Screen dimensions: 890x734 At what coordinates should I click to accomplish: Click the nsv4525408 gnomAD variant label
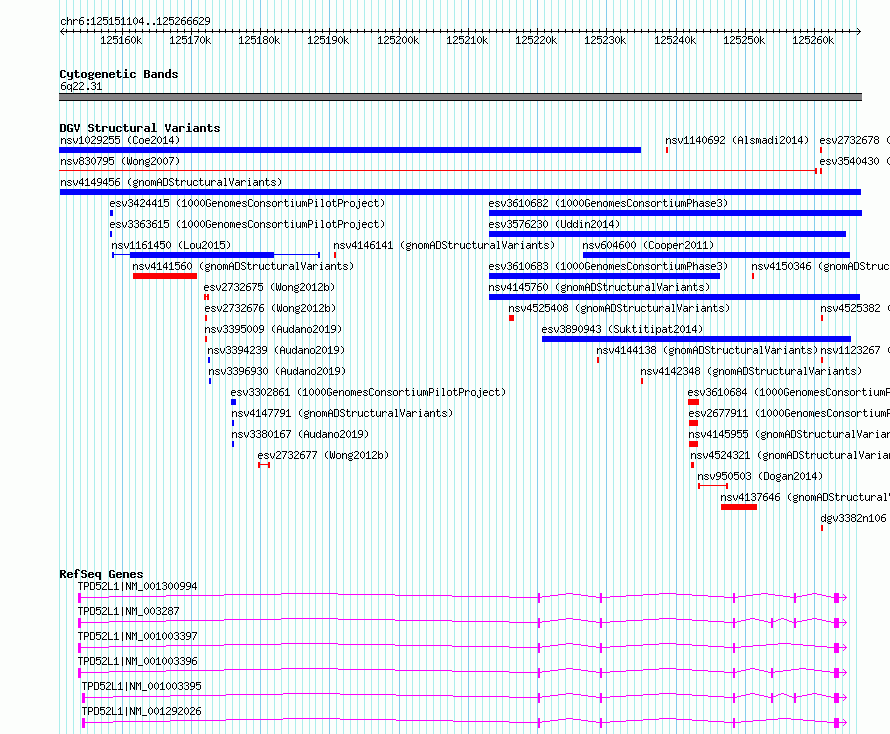[619, 308]
